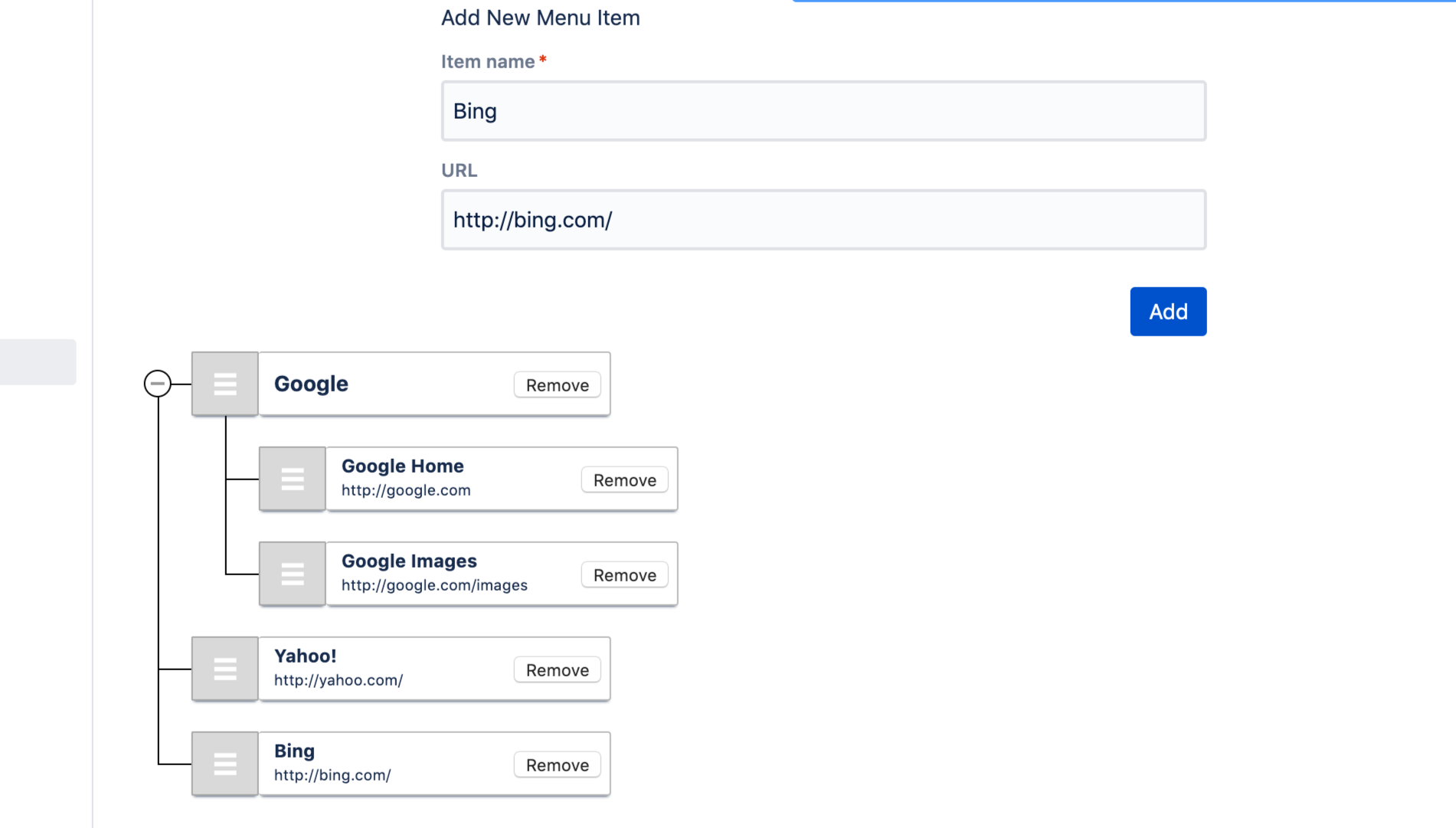The height and width of the screenshot is (828, 1456).
Task: Click the Bing item drag handle icon
Action: (x=225, y=764)
